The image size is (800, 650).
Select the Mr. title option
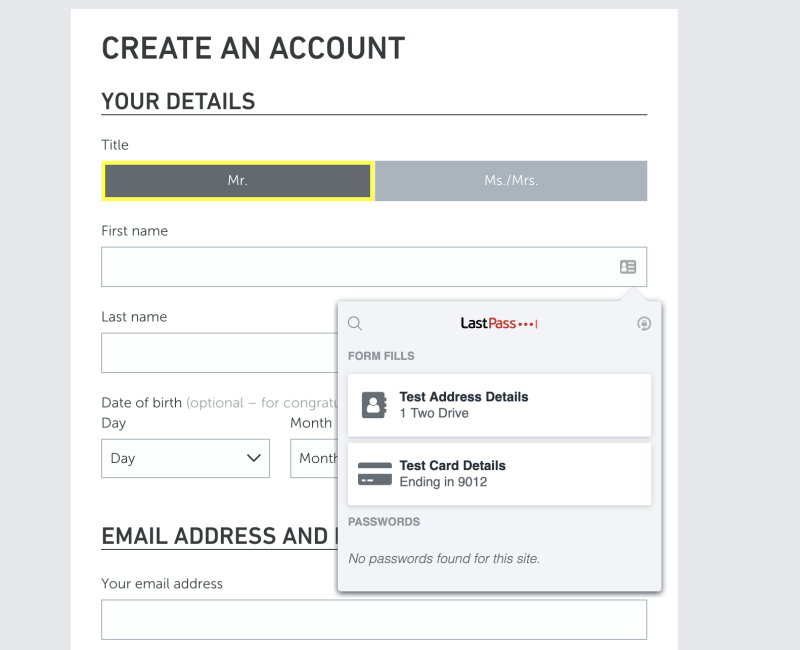(x=238, y=181)
